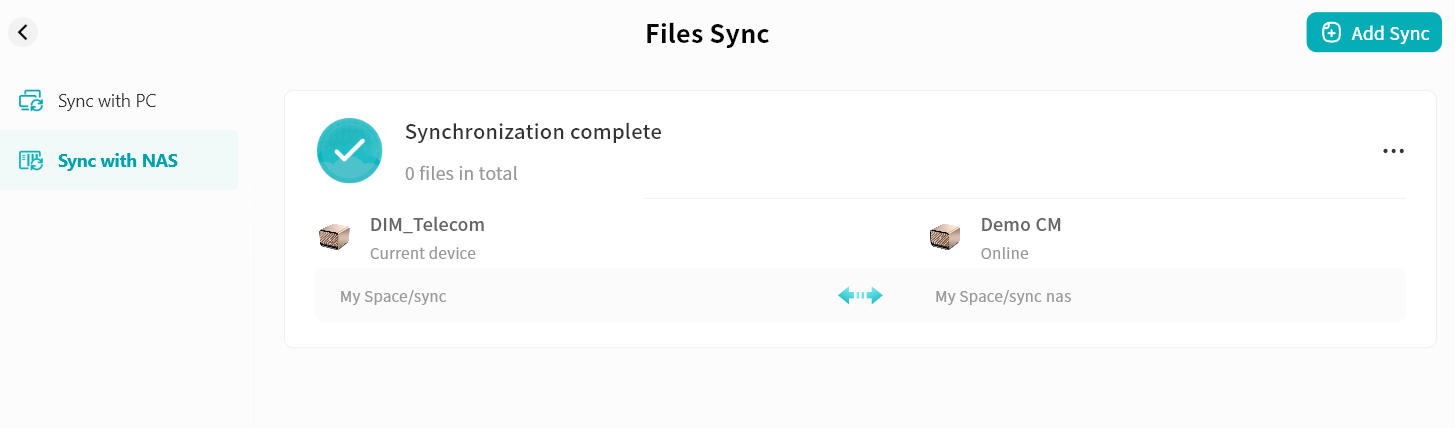Open the My Space/sync nas folder path
The image size is (1455, 428).
click(1003, 297)
